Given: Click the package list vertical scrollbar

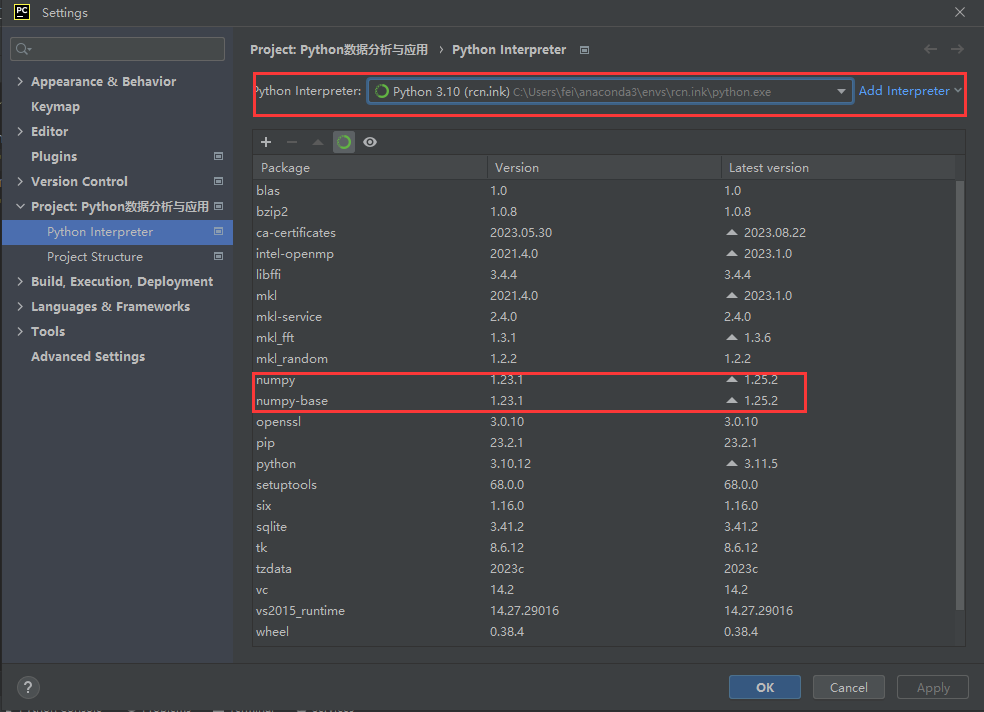Looking at the screenshot, I should (x=959, y=395).
